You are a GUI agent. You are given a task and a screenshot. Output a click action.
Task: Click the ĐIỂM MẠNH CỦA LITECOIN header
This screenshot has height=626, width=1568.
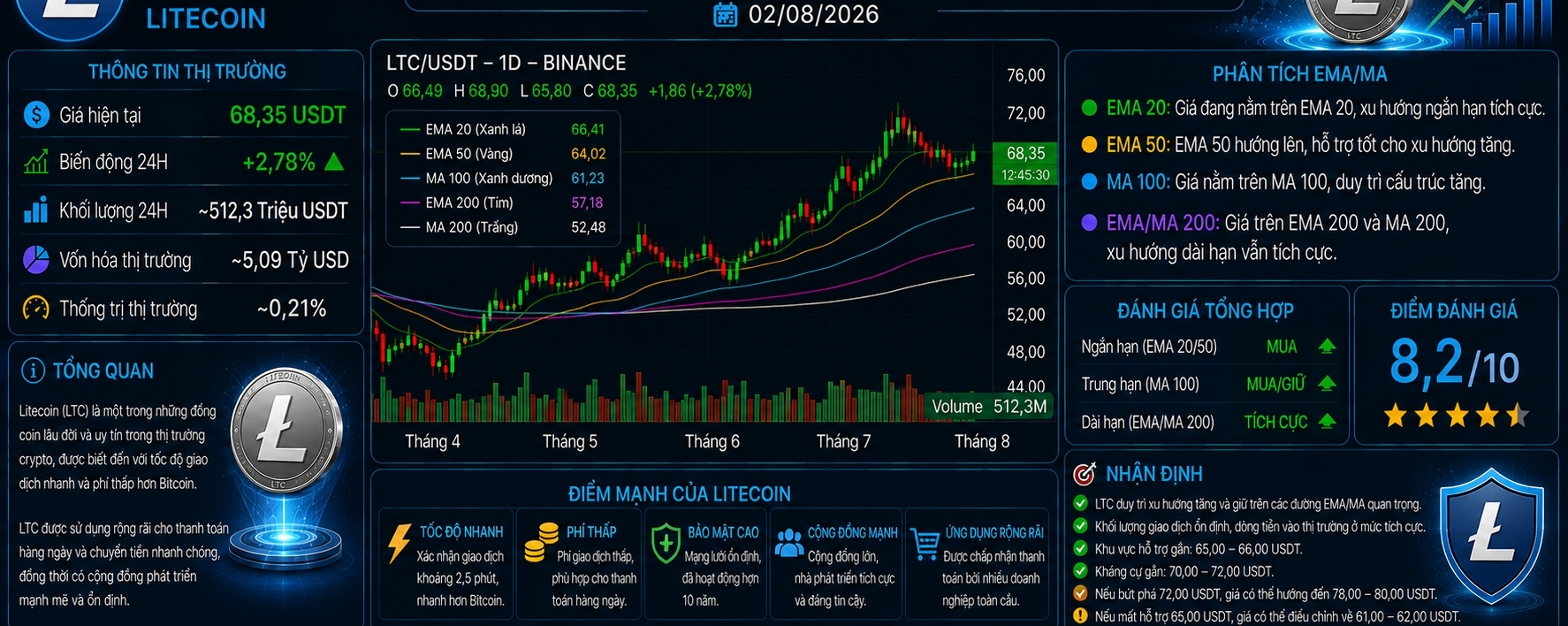680,493
